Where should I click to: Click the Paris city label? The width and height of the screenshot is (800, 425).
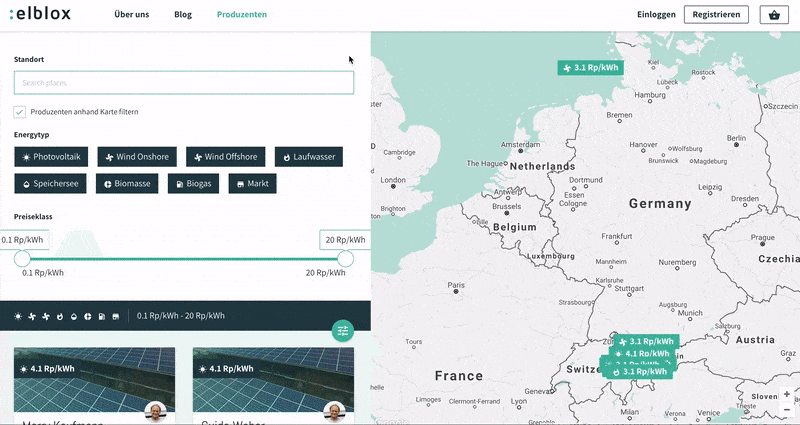(456, 285)
